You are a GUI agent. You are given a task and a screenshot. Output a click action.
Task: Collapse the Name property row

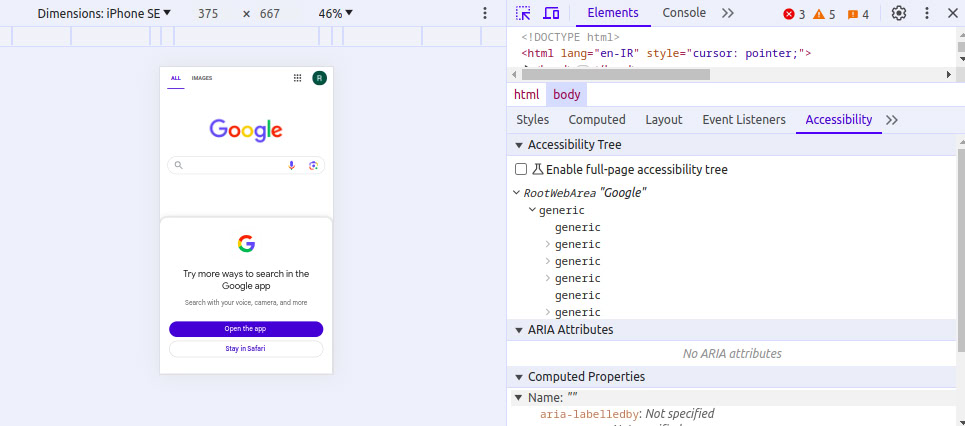pyautogui.click(x=518, y=398)
